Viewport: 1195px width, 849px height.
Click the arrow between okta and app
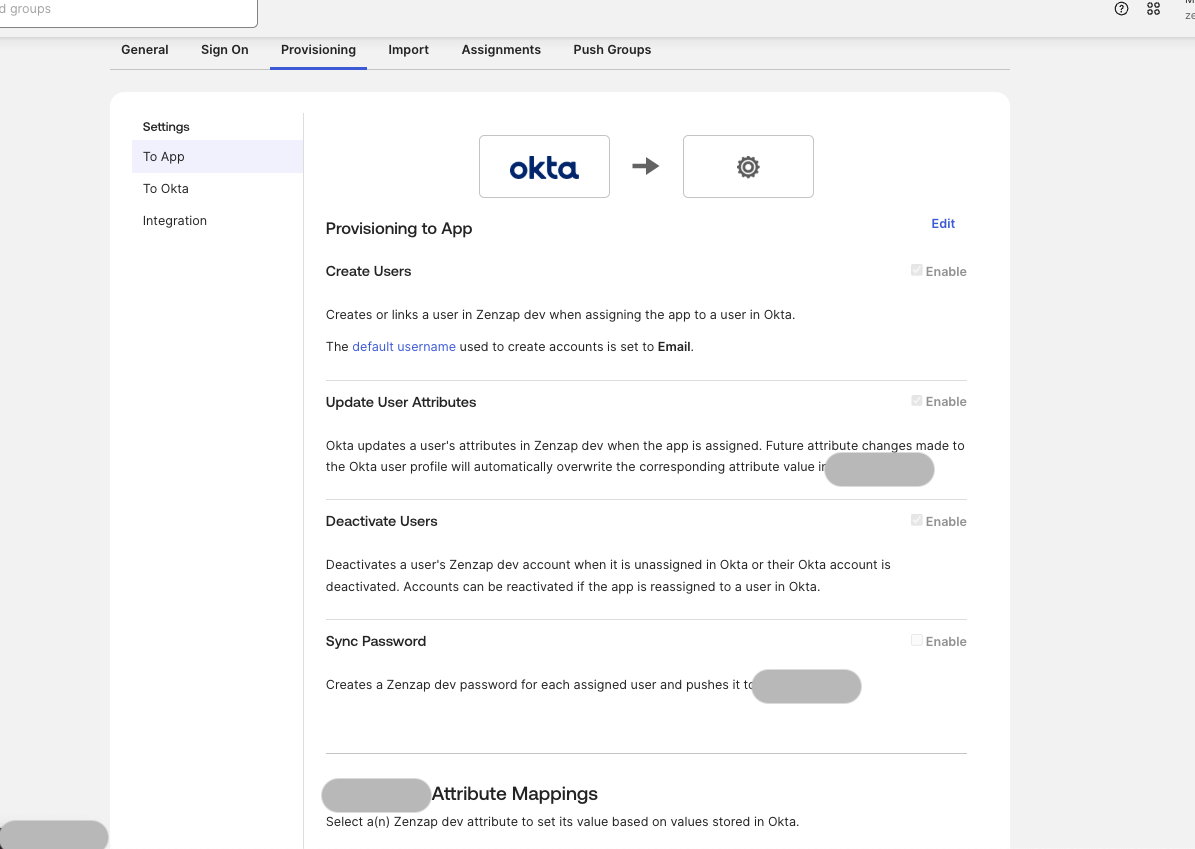point(646,166)
